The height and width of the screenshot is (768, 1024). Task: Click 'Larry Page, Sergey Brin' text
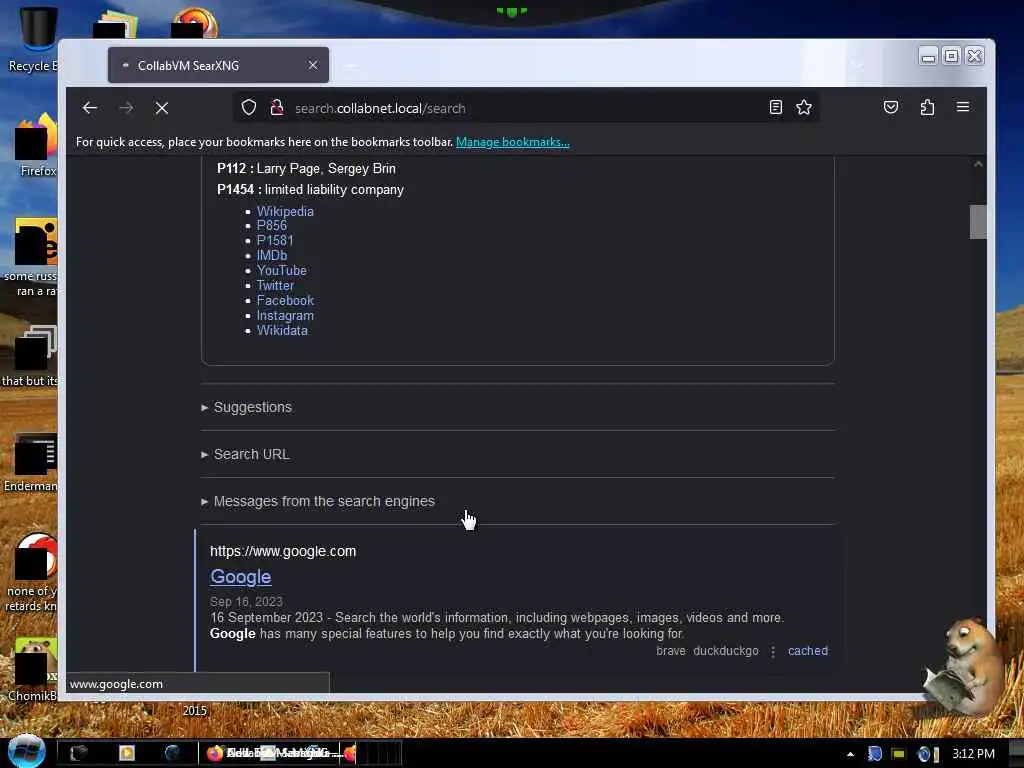click(326, 168)
